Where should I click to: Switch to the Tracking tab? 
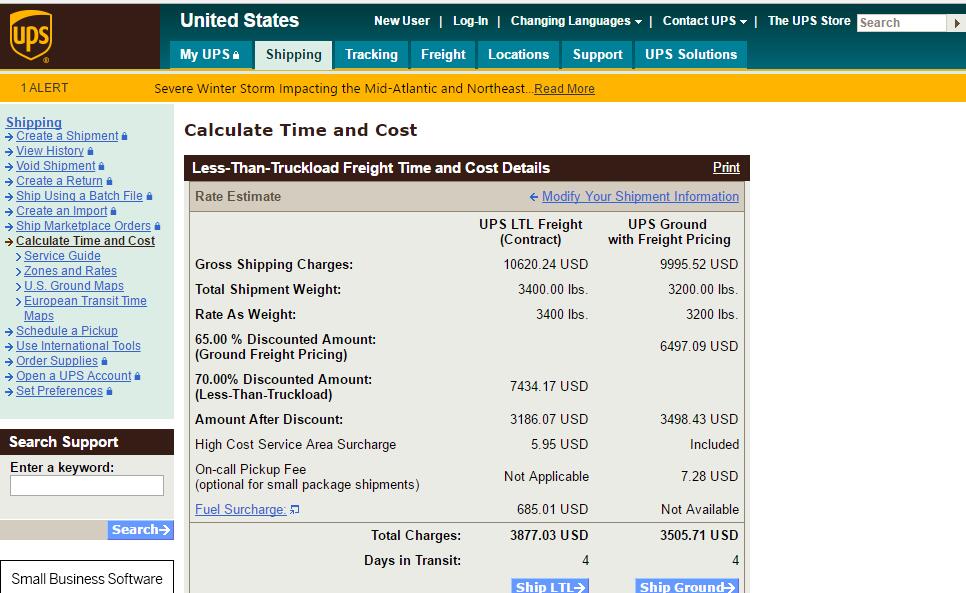(371, 55)
